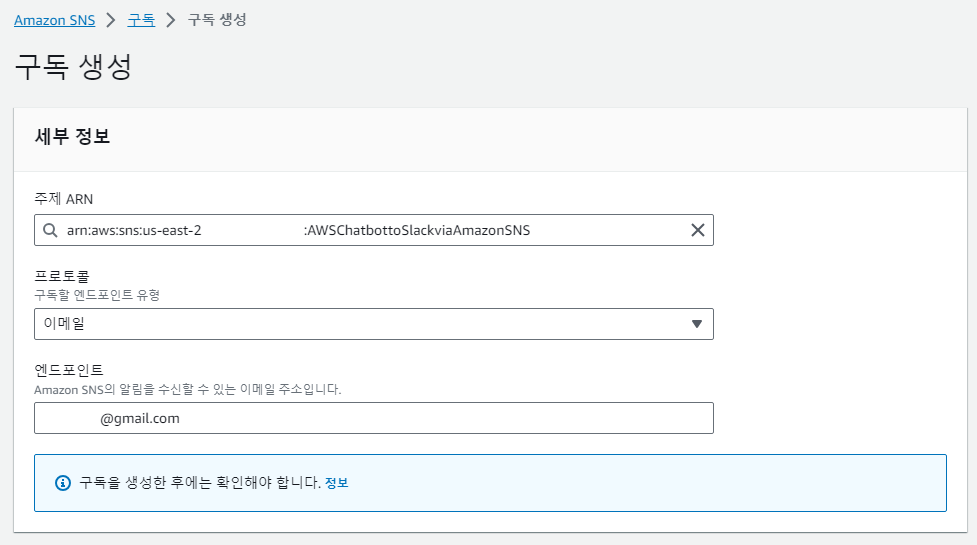
Task: Open the 정보 link in the notice
Action: point(336,483)
